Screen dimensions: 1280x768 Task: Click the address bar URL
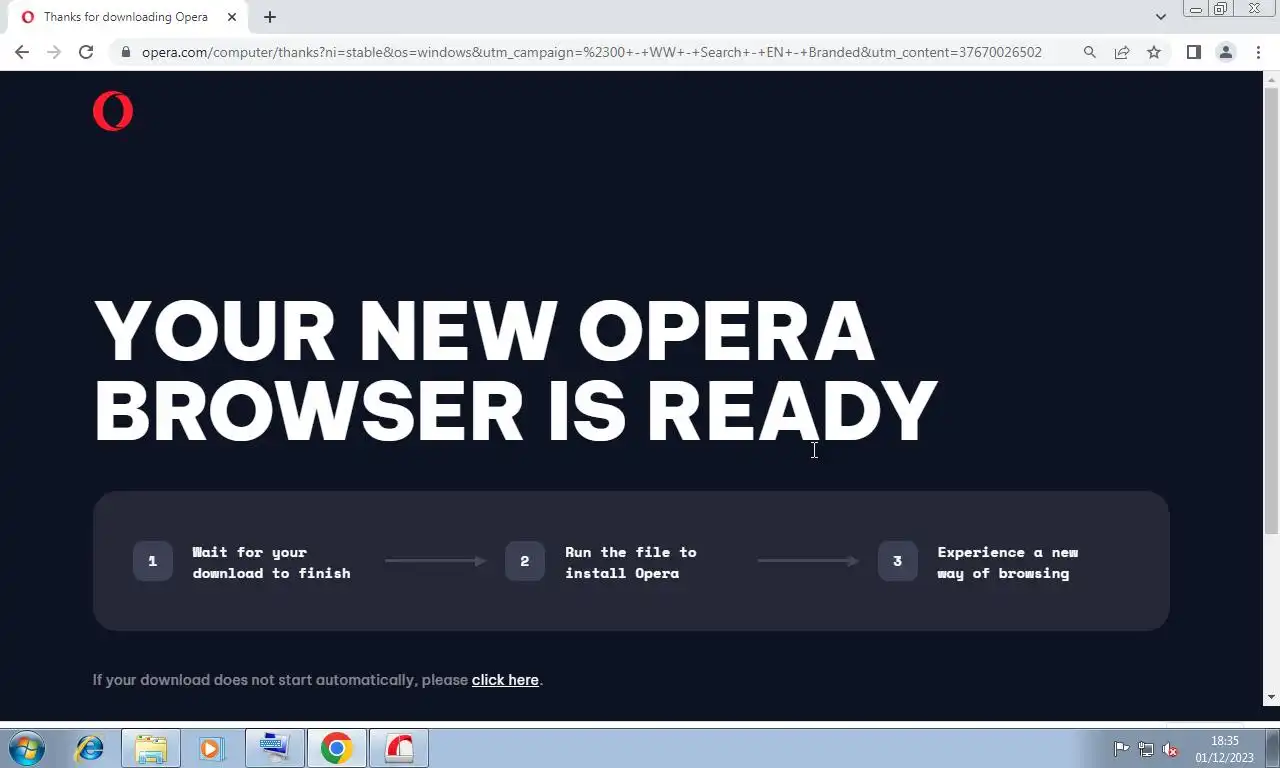click(591, 52)
